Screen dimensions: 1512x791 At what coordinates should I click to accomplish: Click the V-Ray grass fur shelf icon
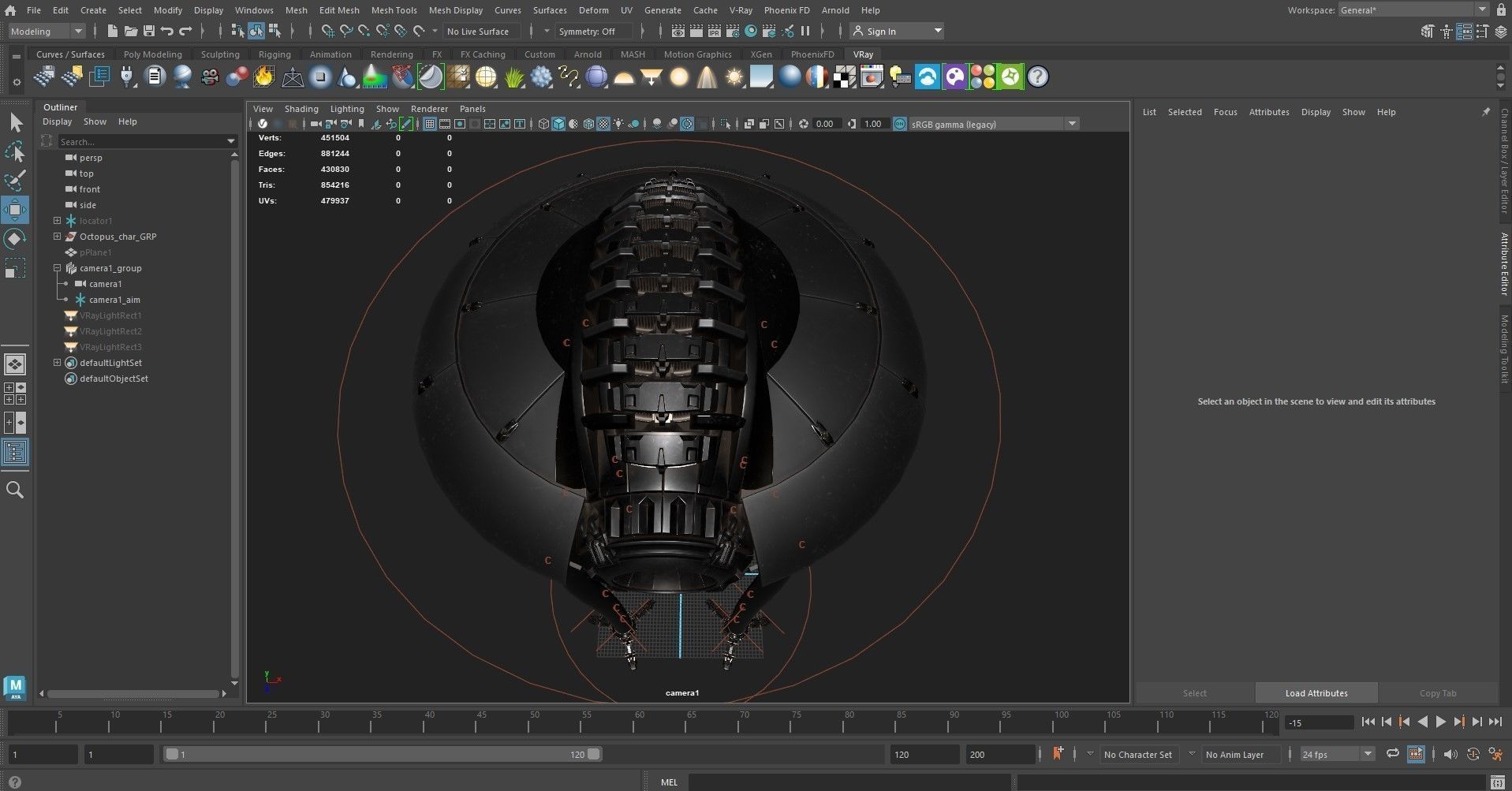point(514,76)
